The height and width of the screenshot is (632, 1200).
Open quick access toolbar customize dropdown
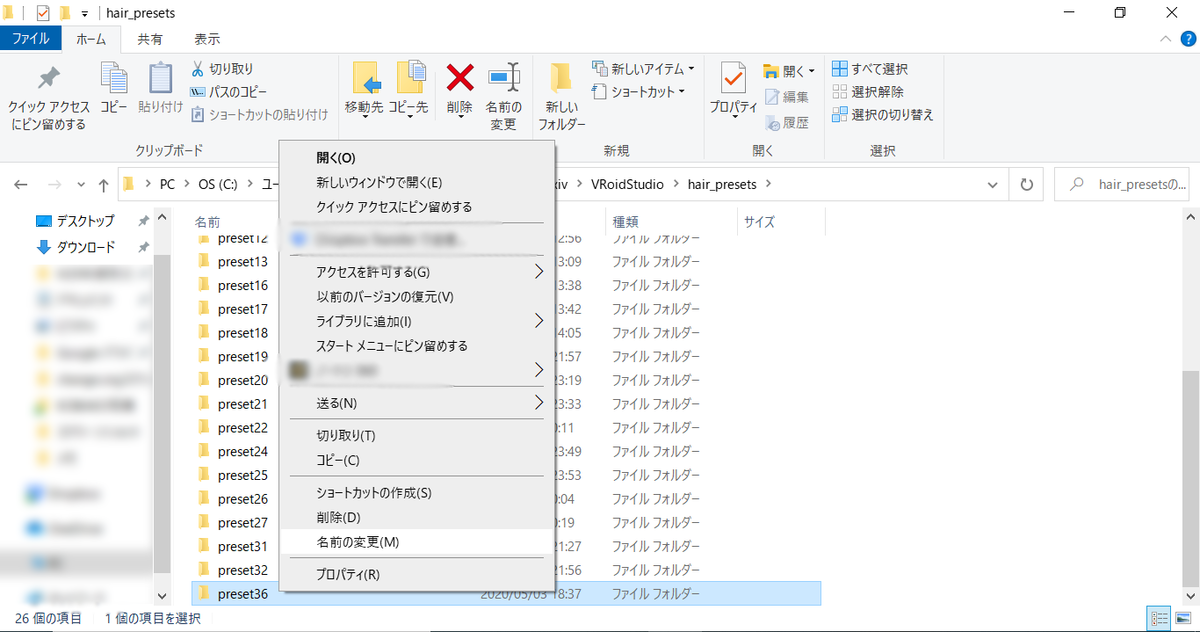pos(85,13)
